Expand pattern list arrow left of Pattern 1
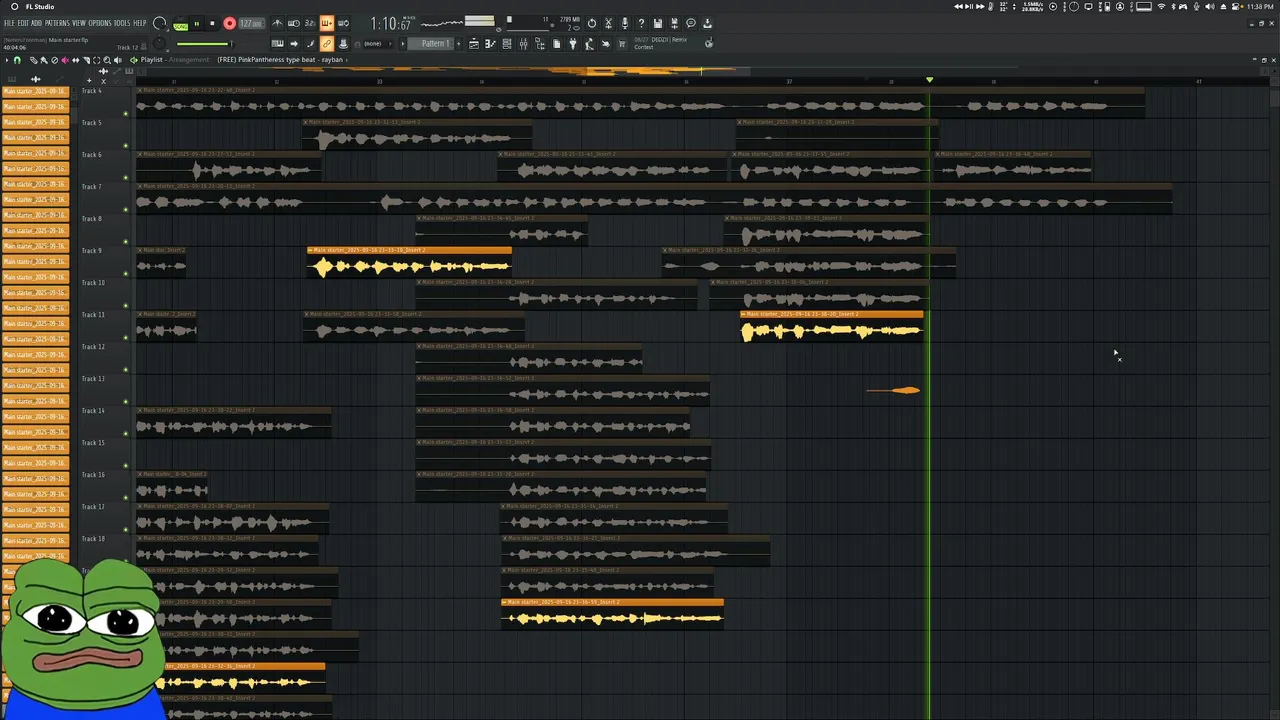 pyautogui.click(x=403, y=44)
